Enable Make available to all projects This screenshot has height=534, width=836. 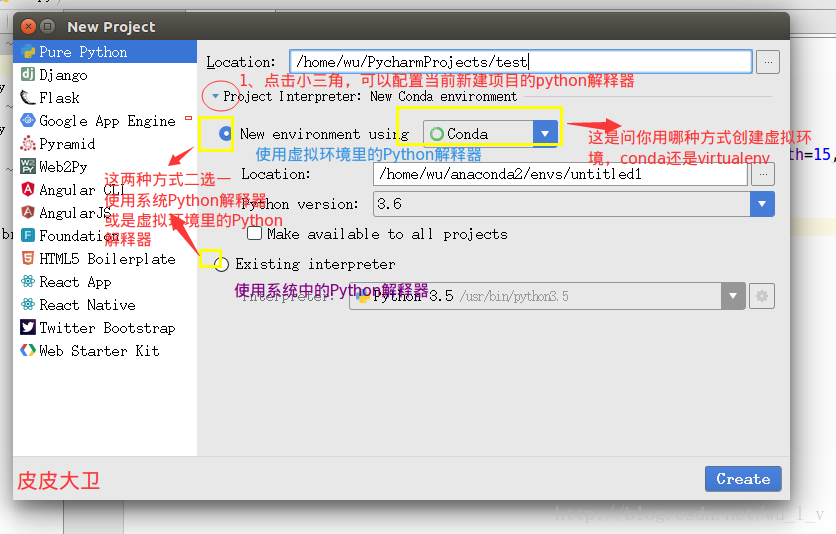[254, 233]
